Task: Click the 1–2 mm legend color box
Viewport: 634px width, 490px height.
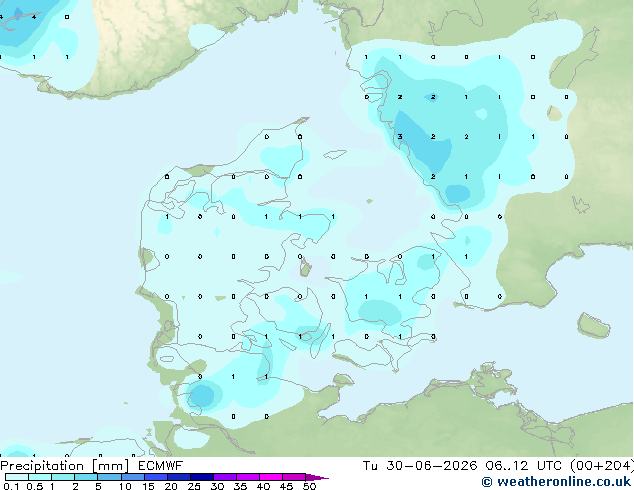Action: click(x=63, y=477)
